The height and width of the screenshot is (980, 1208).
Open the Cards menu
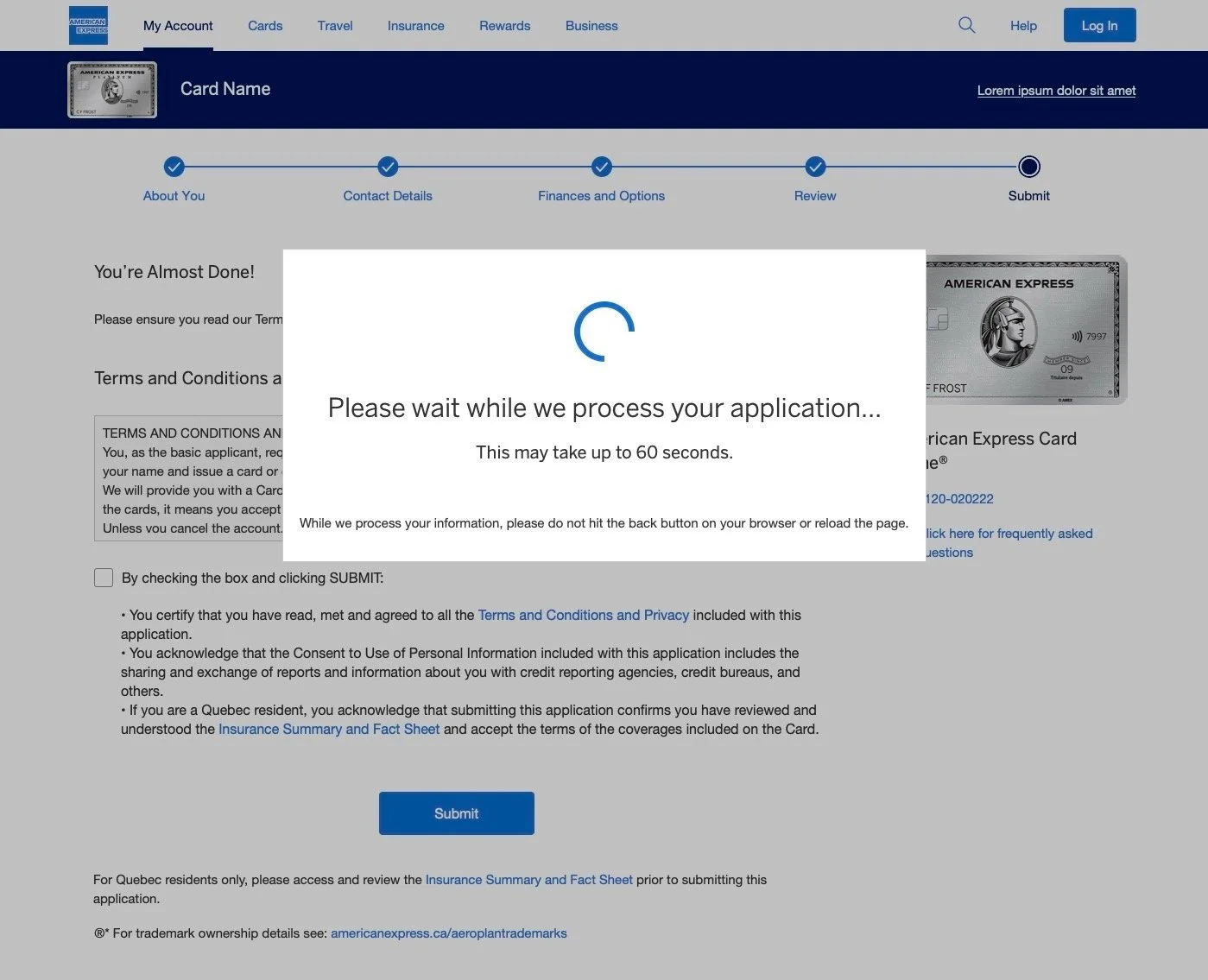tap(265, 26)
